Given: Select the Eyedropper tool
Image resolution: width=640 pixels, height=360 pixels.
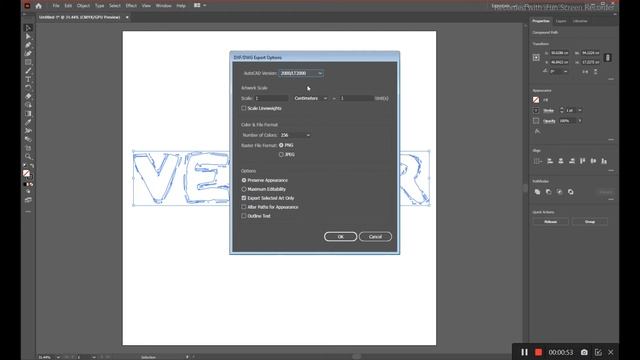Looking at the screenshot, I should [28, 122].
